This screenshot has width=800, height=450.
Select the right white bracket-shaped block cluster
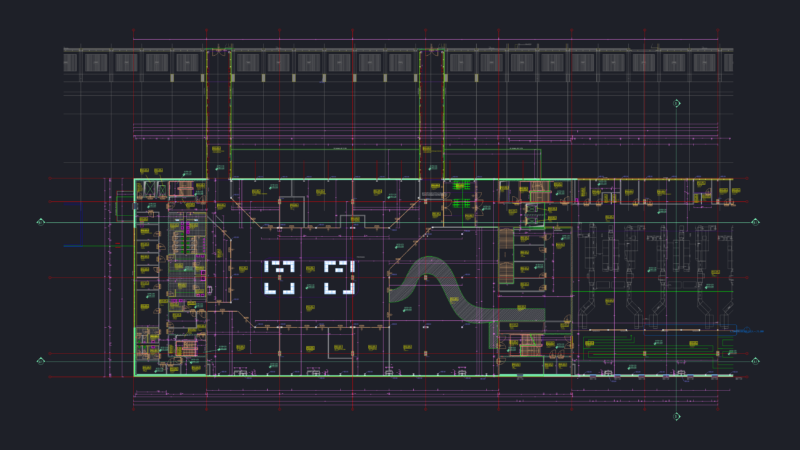[x=339, y=278]
